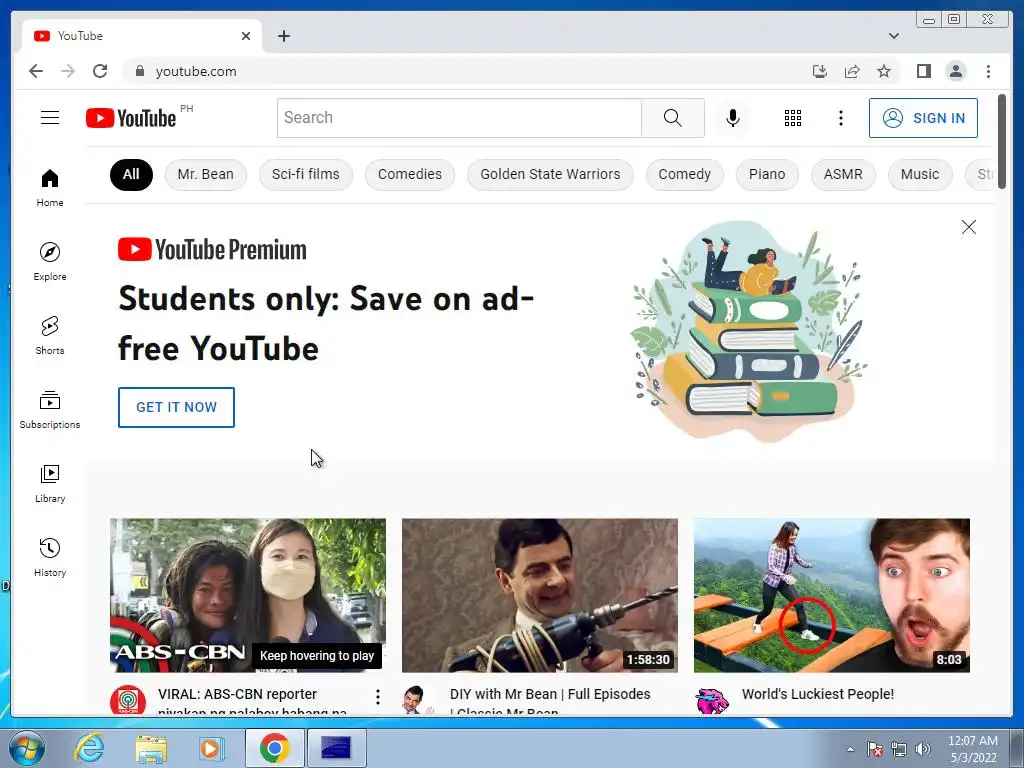1024x768 pixels.
Task: Dismiss the YouTube Premium banner
Action: [x=968, y=227]
